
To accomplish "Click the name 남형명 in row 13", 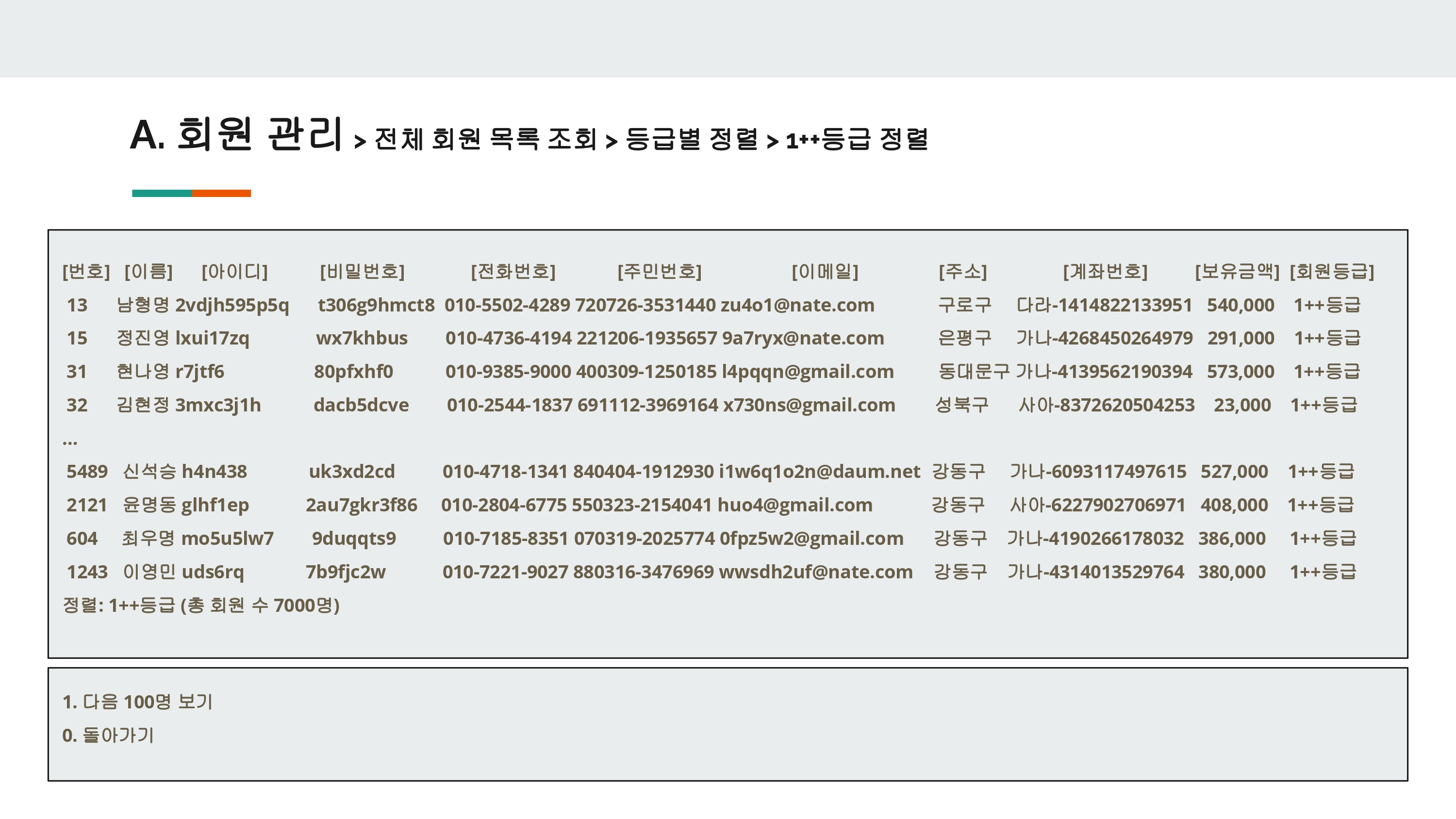I will pyautogui.click(x=142, y=305).
